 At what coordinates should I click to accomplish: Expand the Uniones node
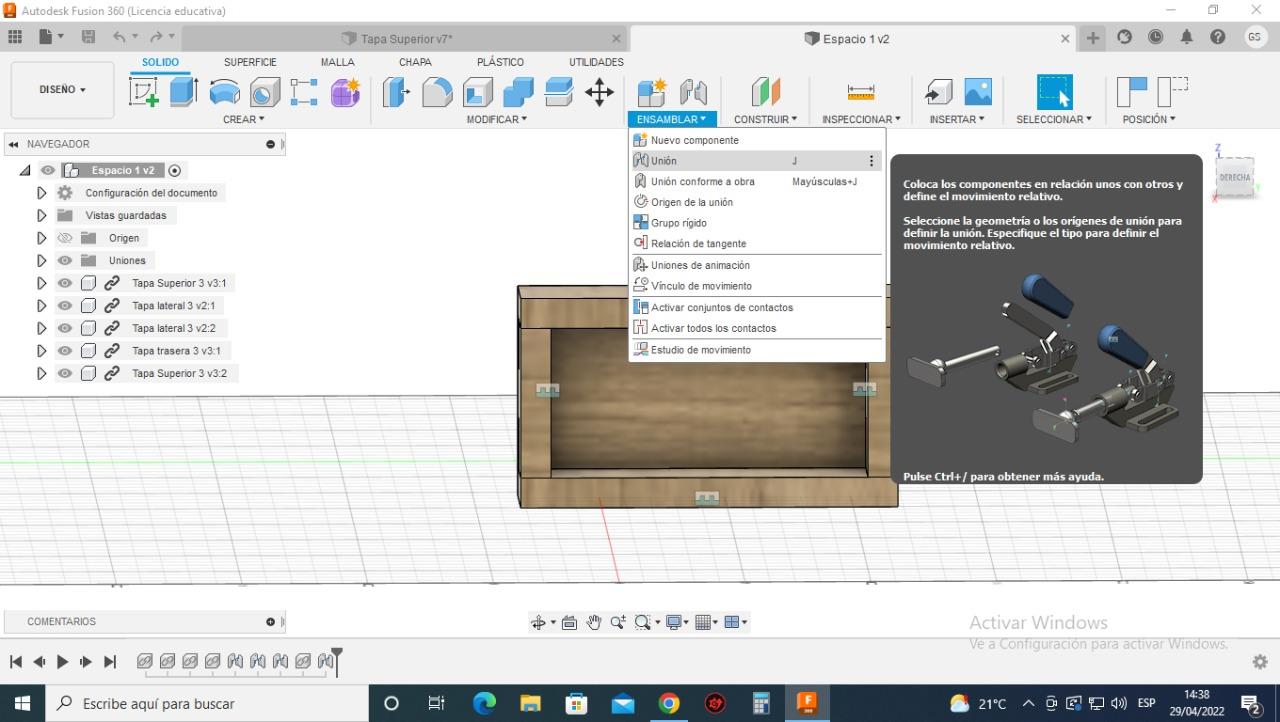pyautogui.click(x=41, y=260)
